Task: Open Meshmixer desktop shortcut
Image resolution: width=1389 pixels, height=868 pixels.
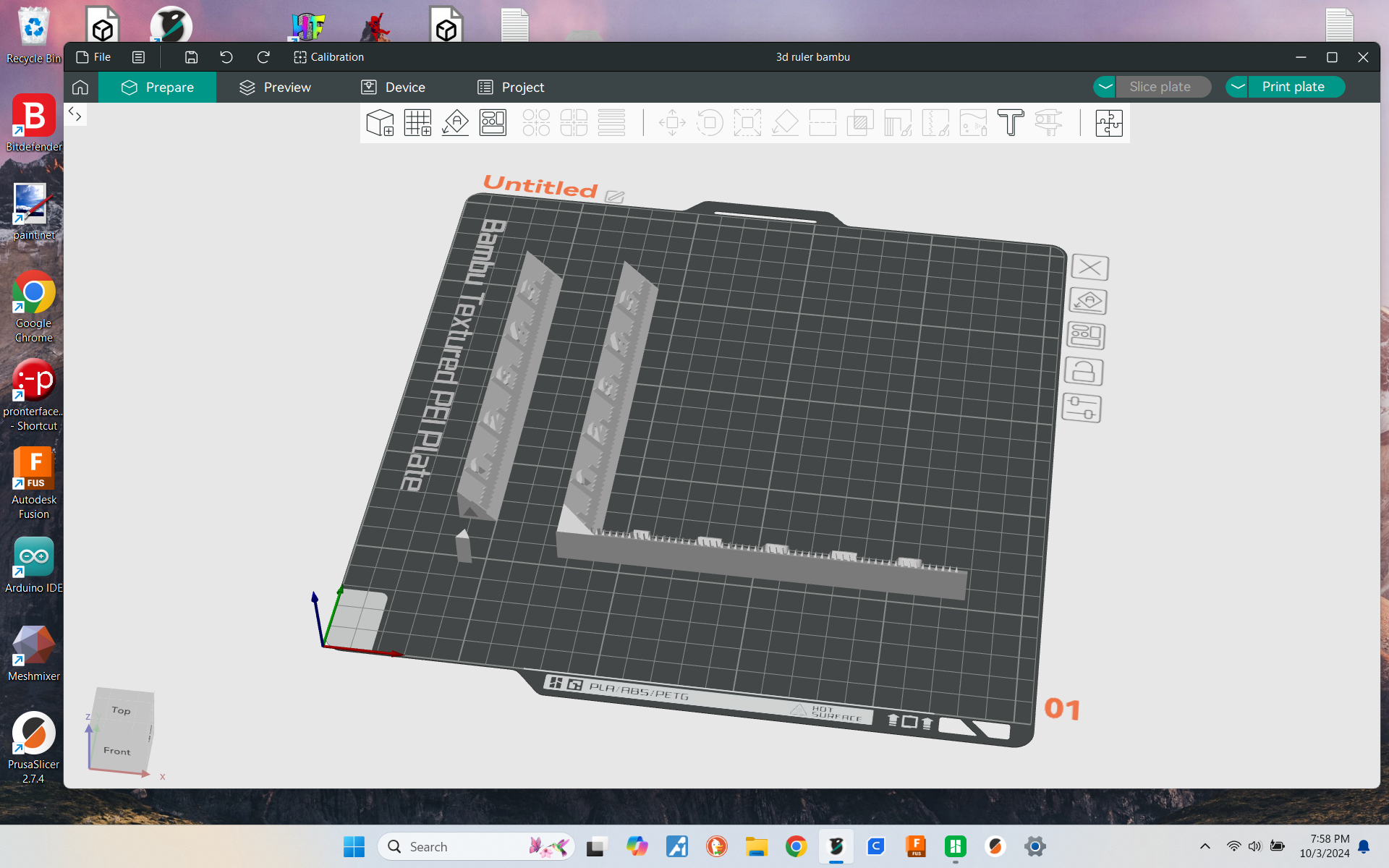Action: [33, 653]
